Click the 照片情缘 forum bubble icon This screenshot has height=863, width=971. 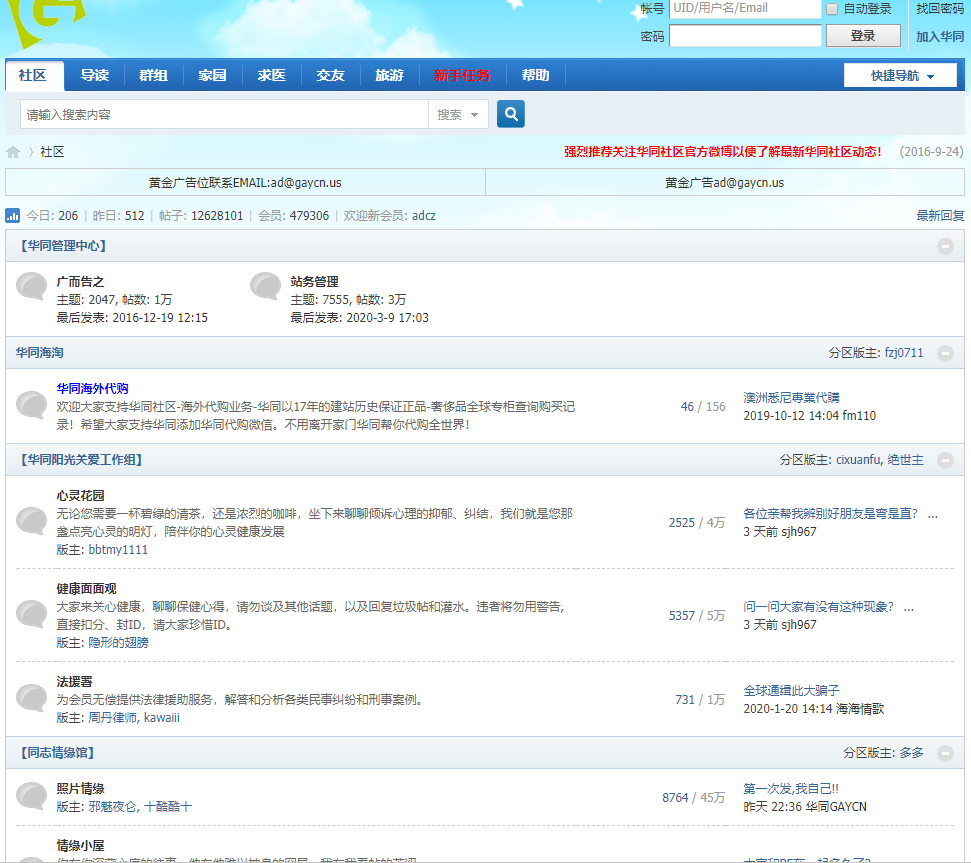pos(32,796)
